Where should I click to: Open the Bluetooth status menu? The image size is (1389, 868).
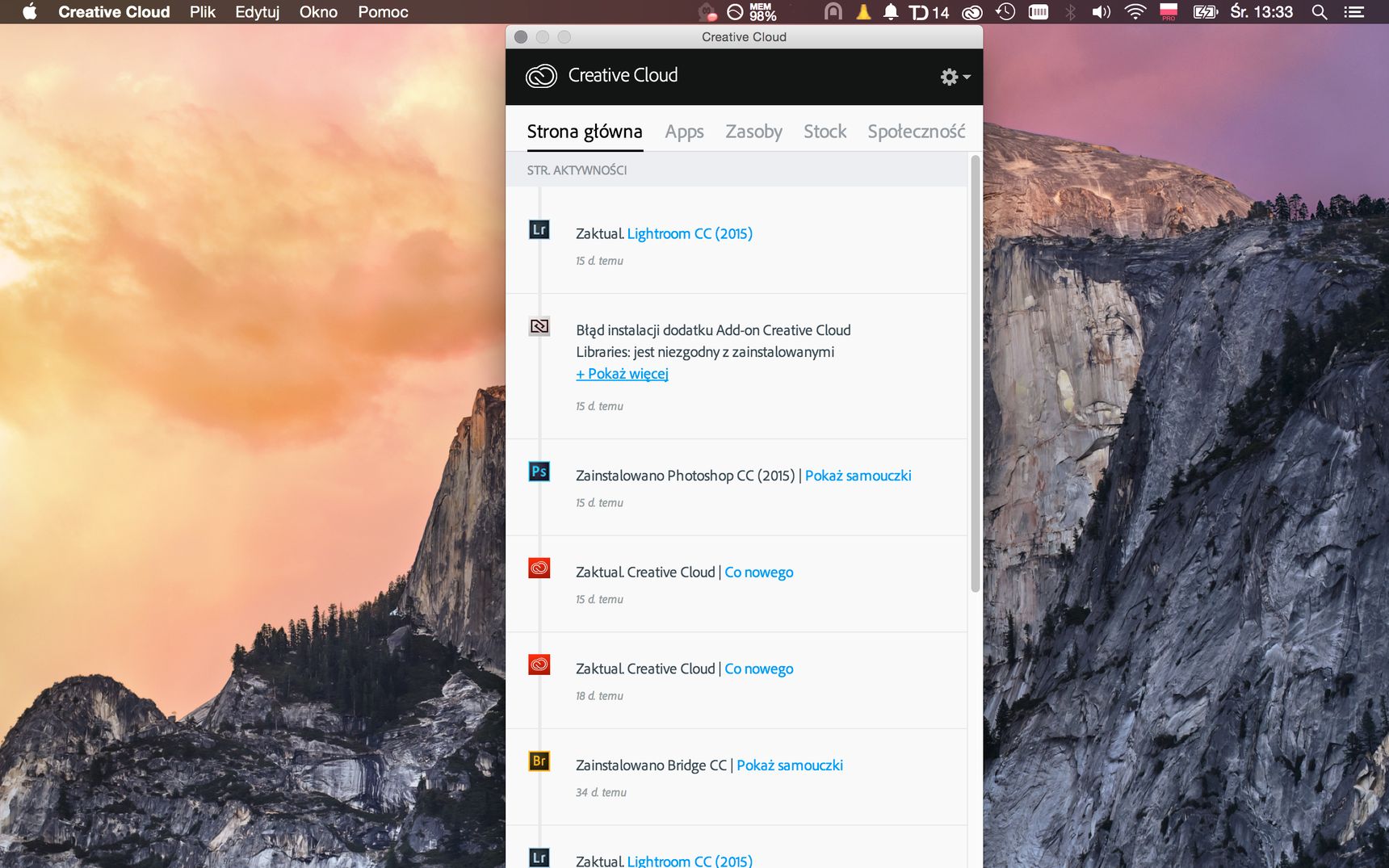pyautogui.click(x=1070, y=12)
